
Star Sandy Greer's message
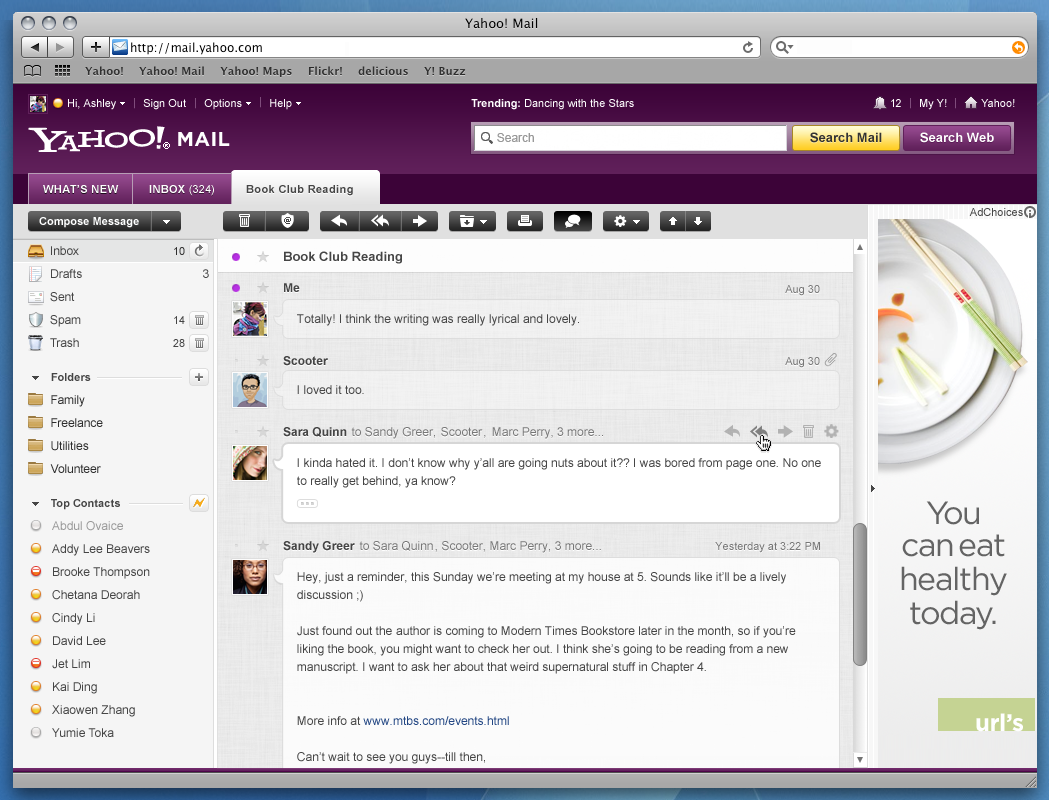[263, 546]
